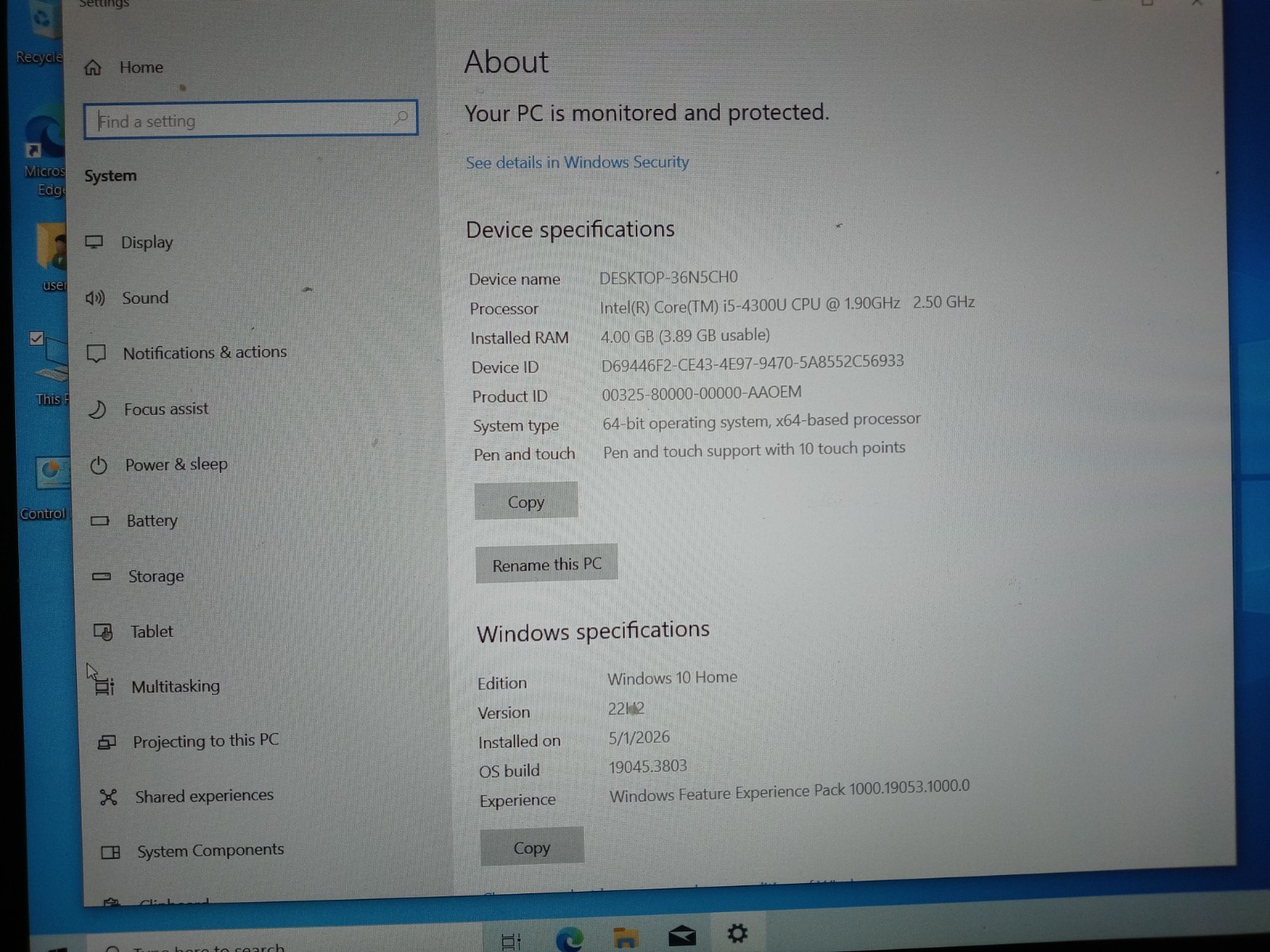1270x952 pixels.
Task: Click the Home icon in Settings sidebar
Action: (93, 67)
